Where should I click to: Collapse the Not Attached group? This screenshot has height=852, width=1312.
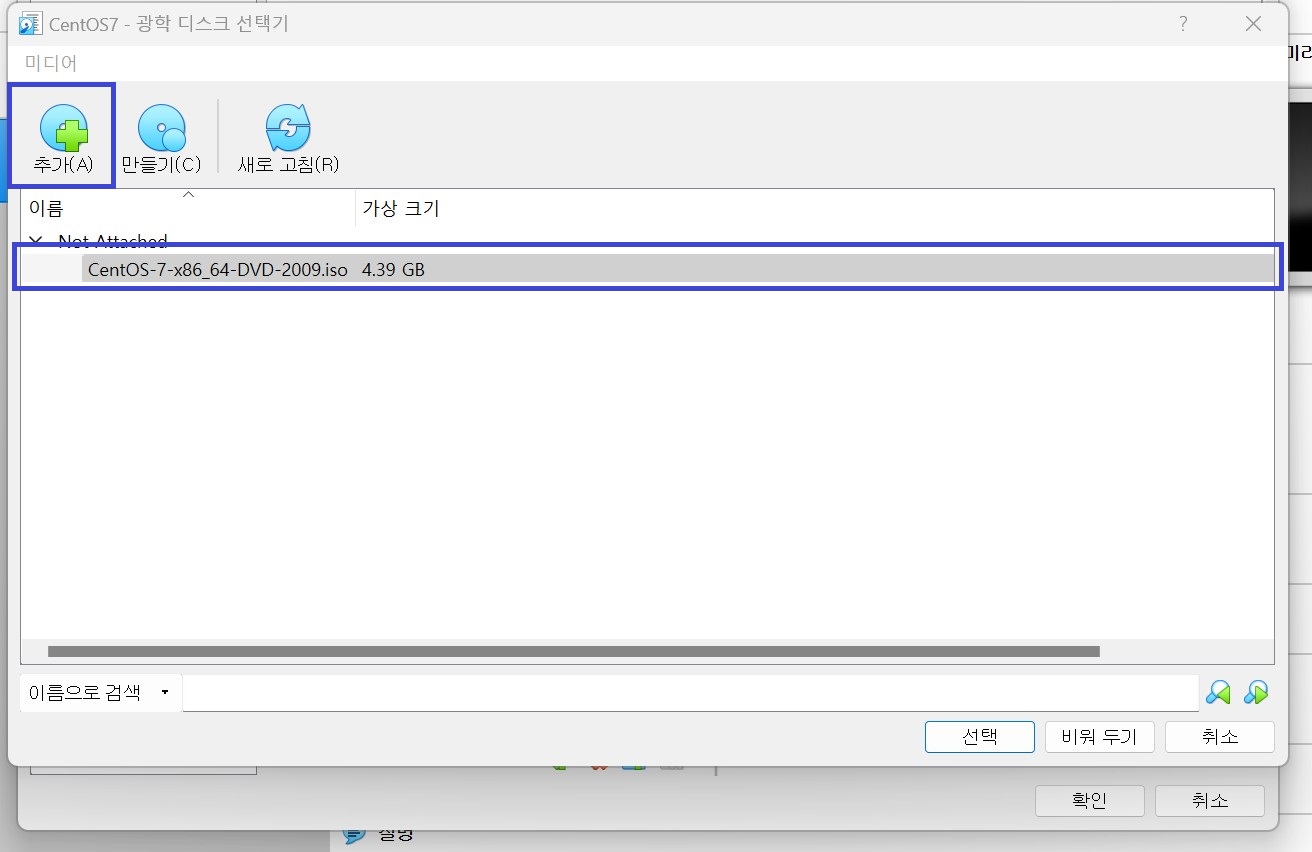36,241
